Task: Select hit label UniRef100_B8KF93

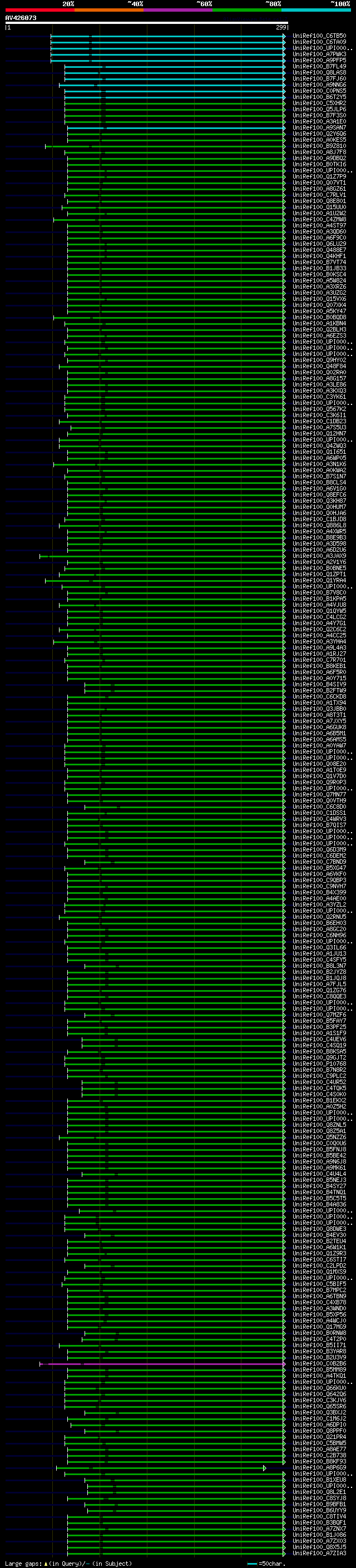Action: [319, 1461]
